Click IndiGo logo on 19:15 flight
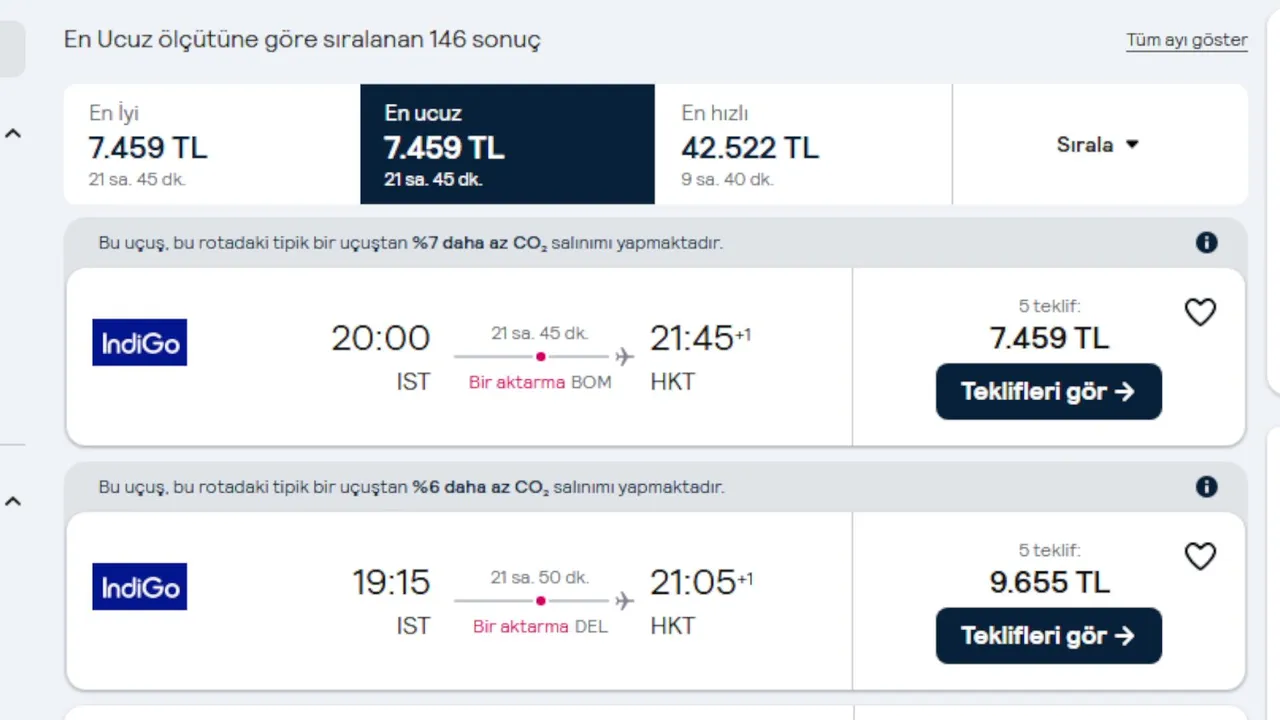The image size is (1280, 720). (x=140, y=587)
